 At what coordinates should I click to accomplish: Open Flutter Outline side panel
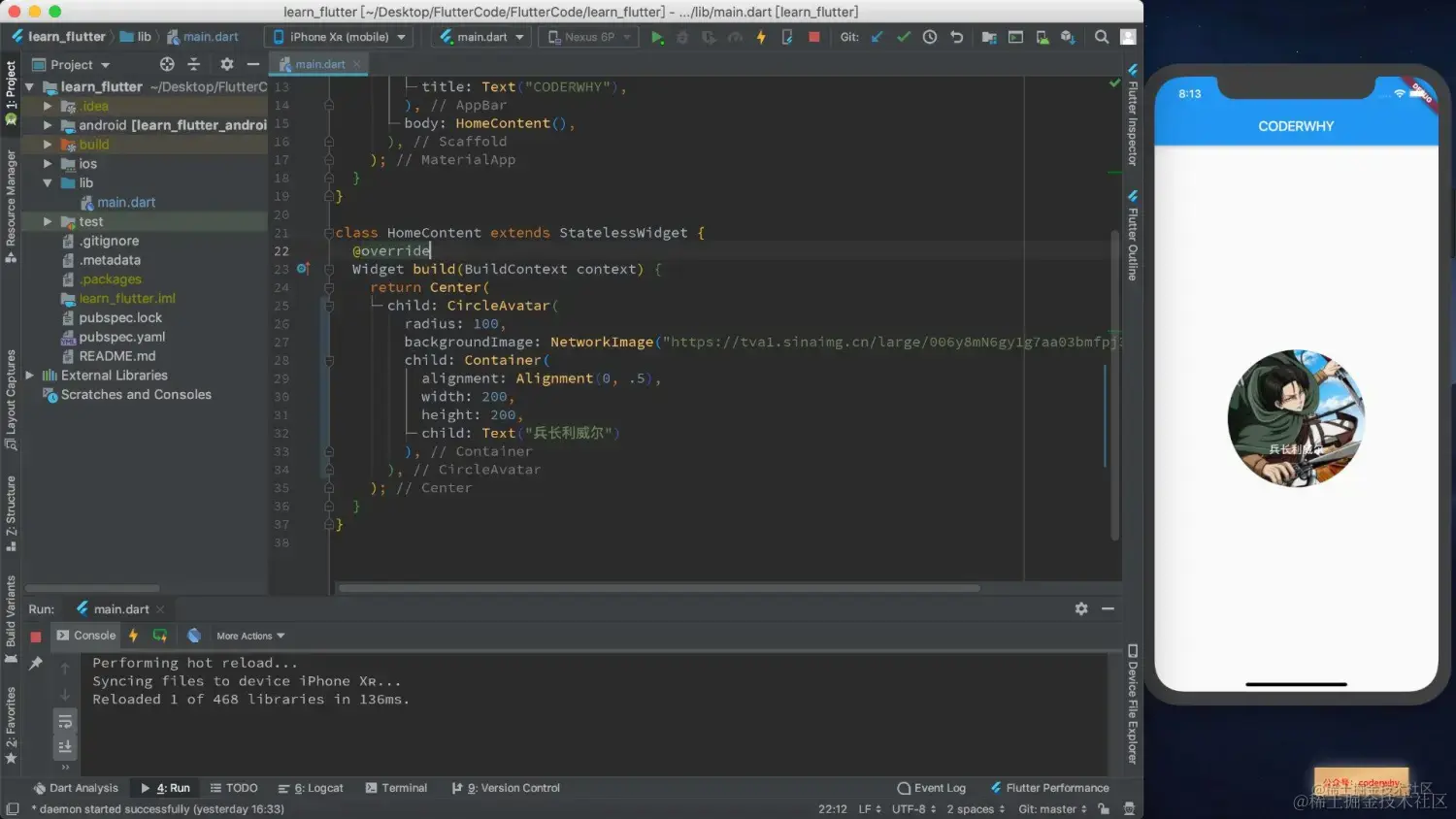pyautogui.click(x=1132, y=236)
